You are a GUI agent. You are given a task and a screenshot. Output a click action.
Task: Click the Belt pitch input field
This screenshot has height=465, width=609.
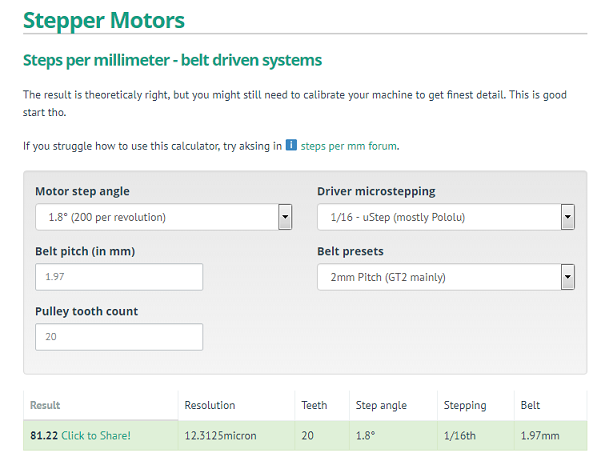click(119, 277)
